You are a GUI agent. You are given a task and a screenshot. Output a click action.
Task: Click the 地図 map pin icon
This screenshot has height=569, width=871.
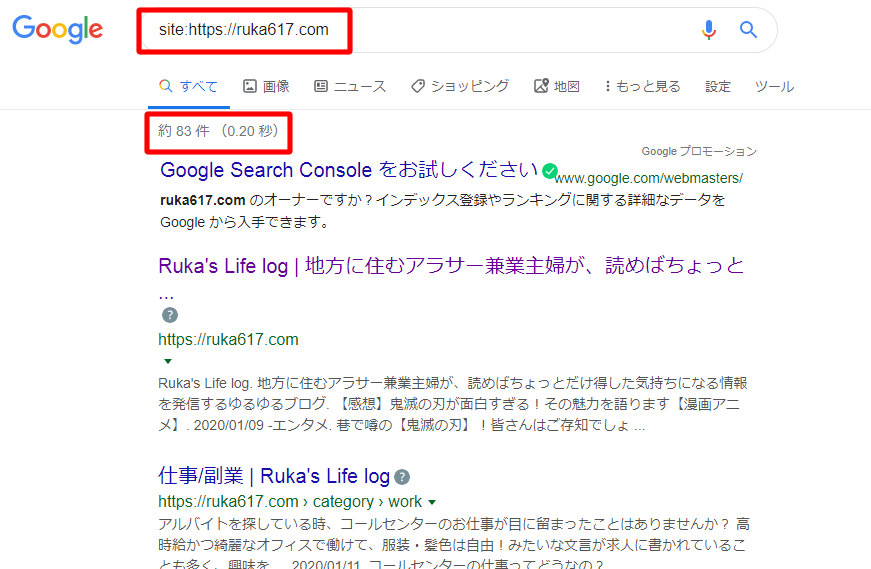(541, 86)
